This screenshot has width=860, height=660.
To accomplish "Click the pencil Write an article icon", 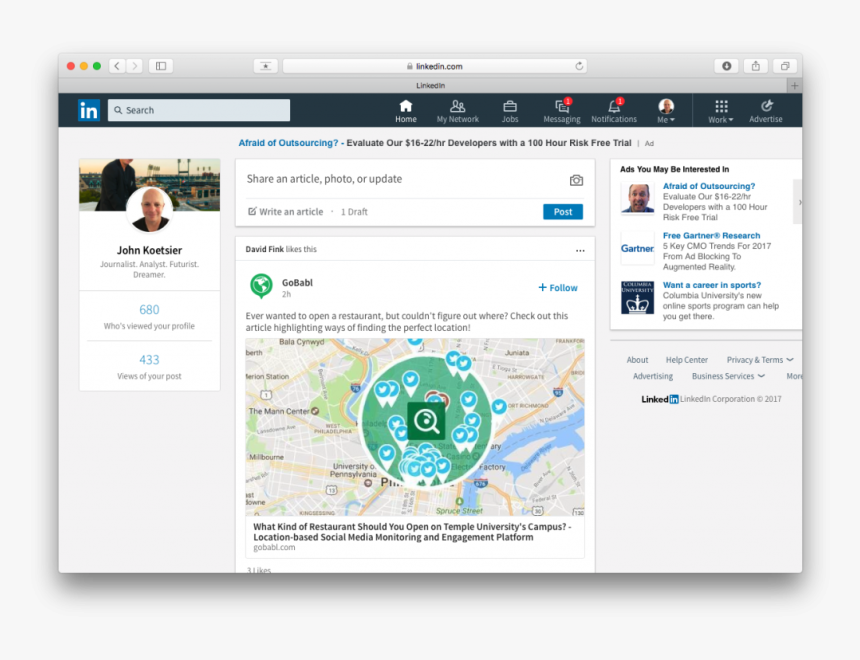I will click(252, 211).
